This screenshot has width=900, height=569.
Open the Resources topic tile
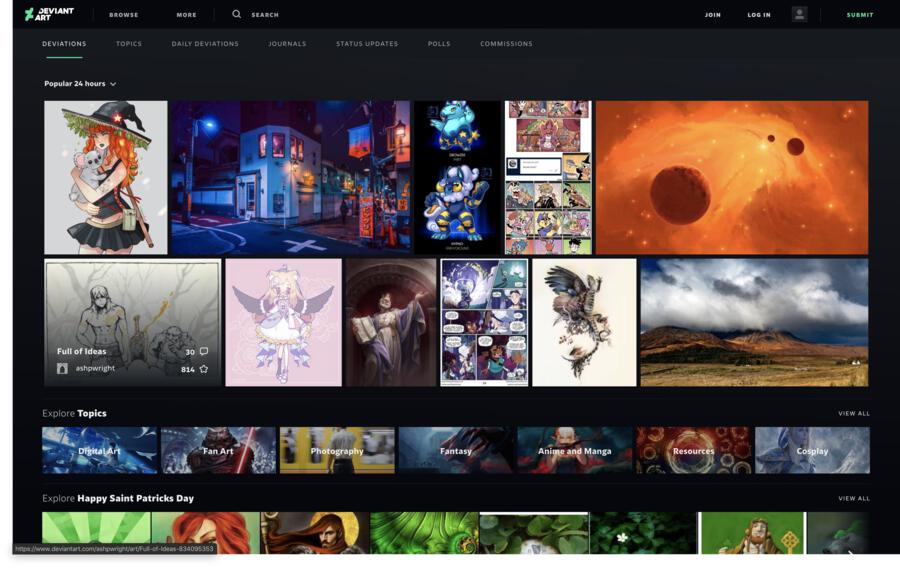(x=693, y=450)
